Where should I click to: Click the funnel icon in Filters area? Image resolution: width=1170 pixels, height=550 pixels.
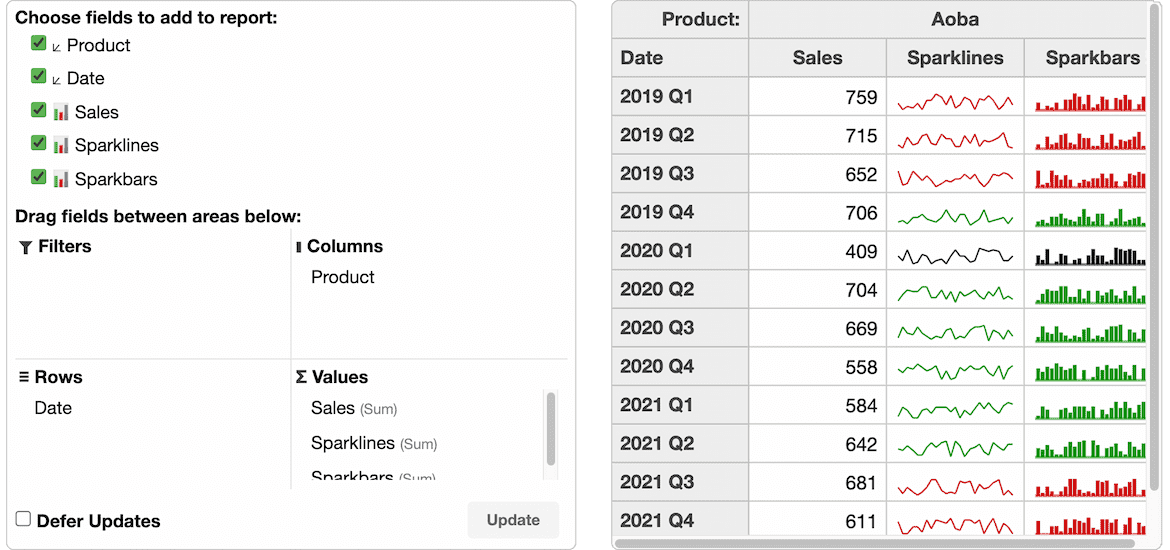point(25,247)
